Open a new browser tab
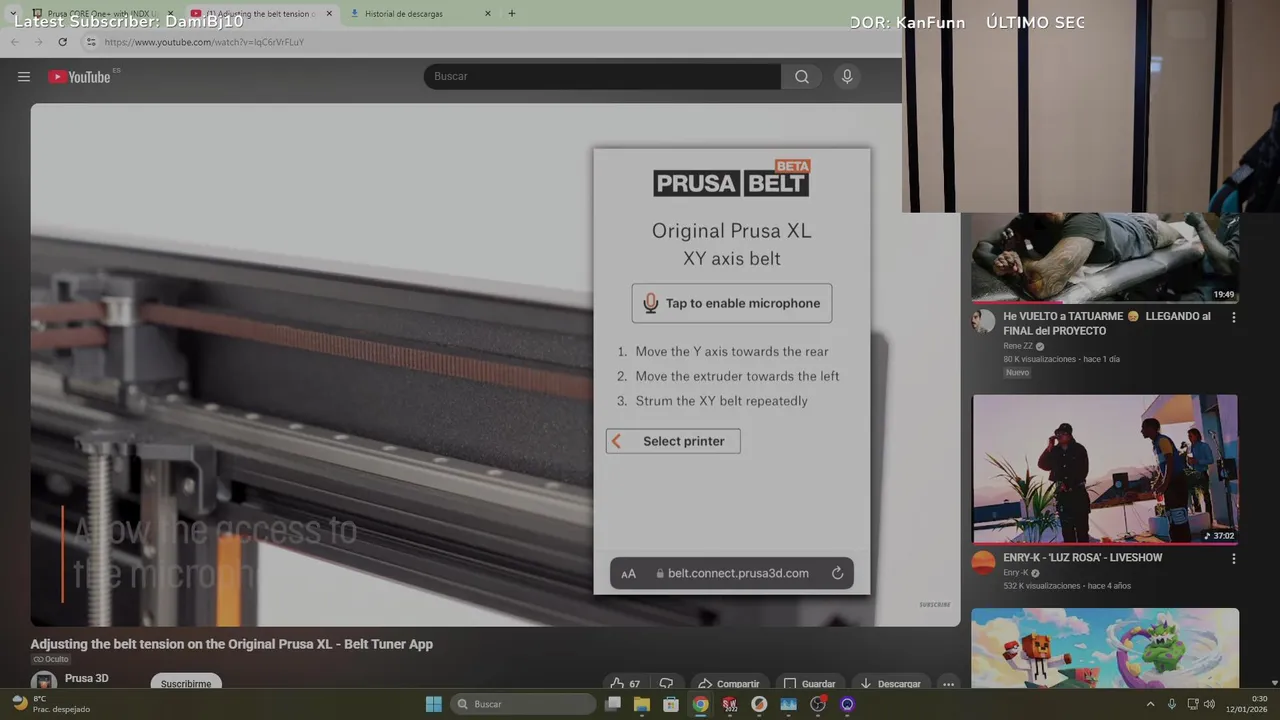 point(512,14)
